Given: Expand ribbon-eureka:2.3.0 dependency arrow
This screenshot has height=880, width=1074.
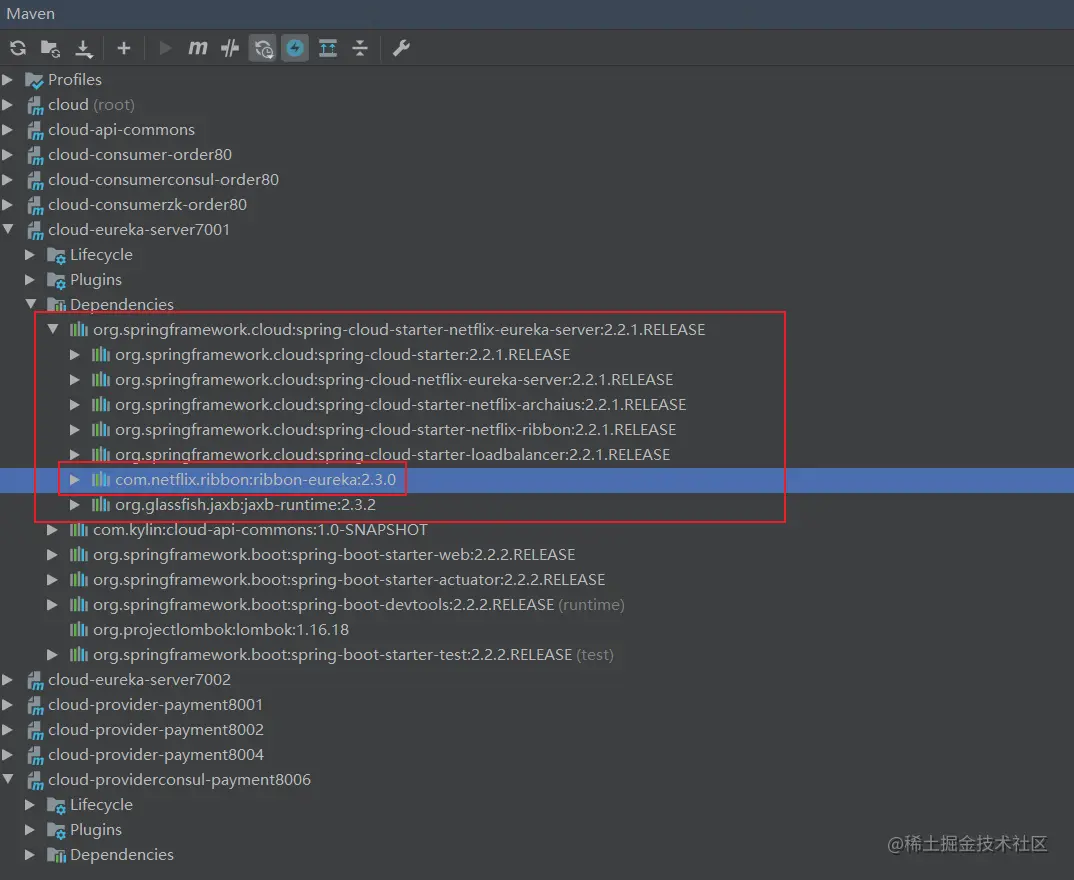Looking at the screenshot, I should pos(75,479).
